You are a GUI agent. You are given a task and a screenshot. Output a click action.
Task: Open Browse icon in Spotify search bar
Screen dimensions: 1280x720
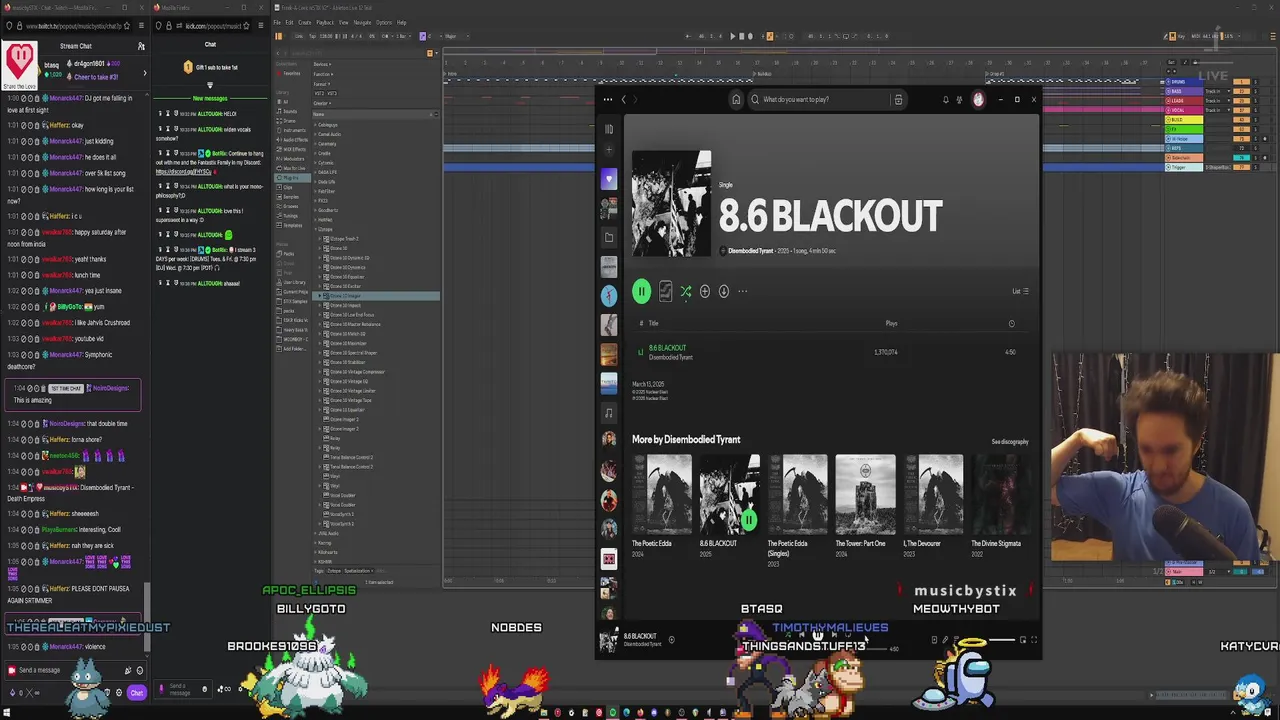898,99
